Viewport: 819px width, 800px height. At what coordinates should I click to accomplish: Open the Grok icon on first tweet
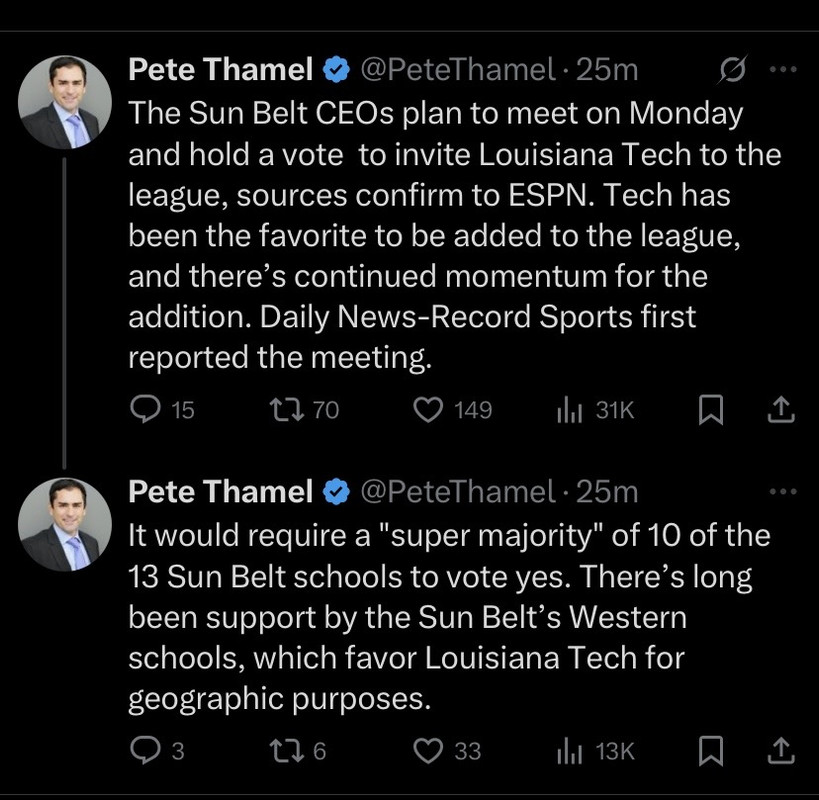coord(733,70)
